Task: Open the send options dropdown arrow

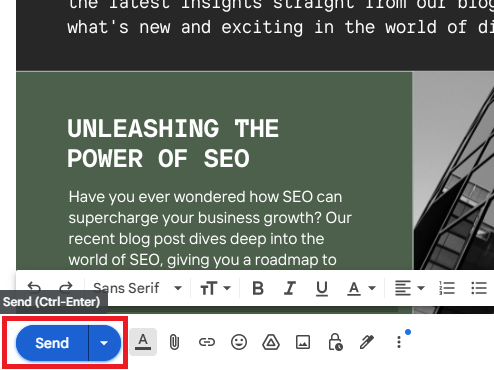Action: (x=104, y=343)
